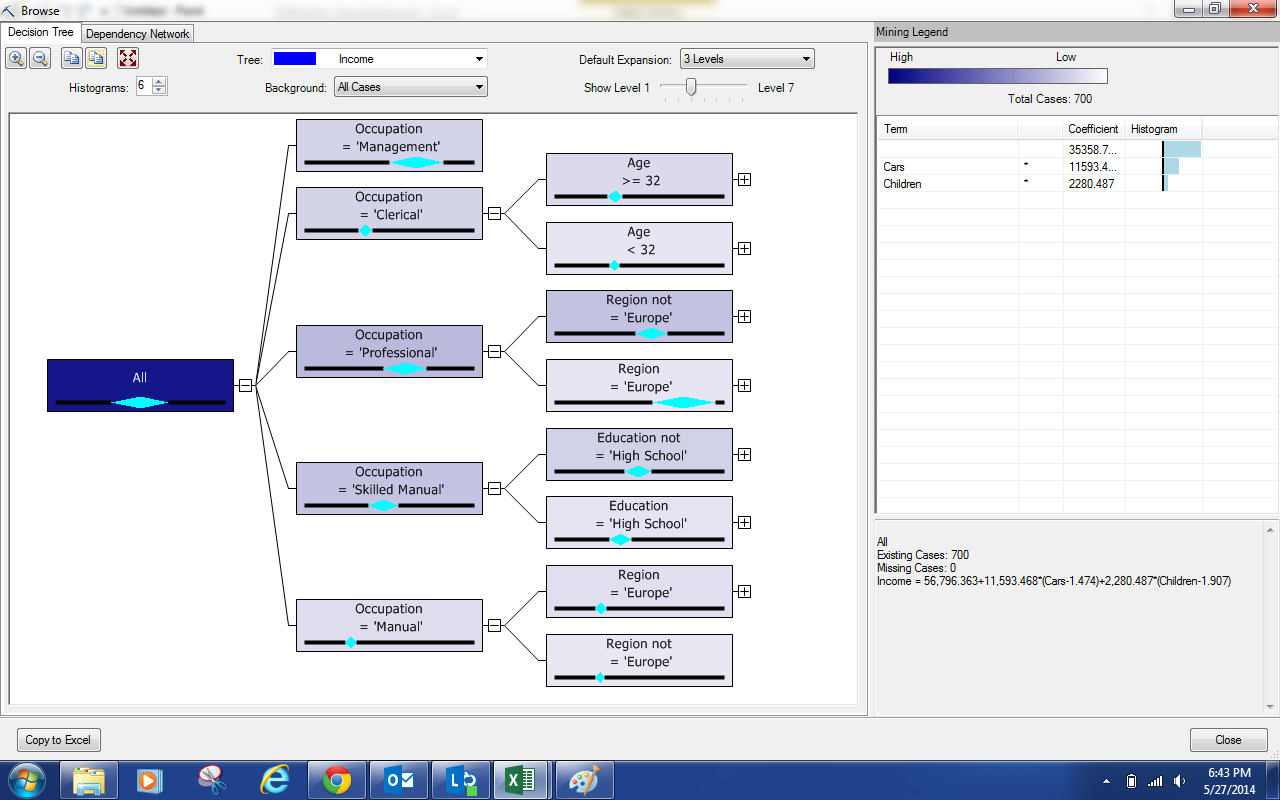Collapse the All root node
Image resolution: width=1280 pixels, height=800 pixels.
pos(245,385)
